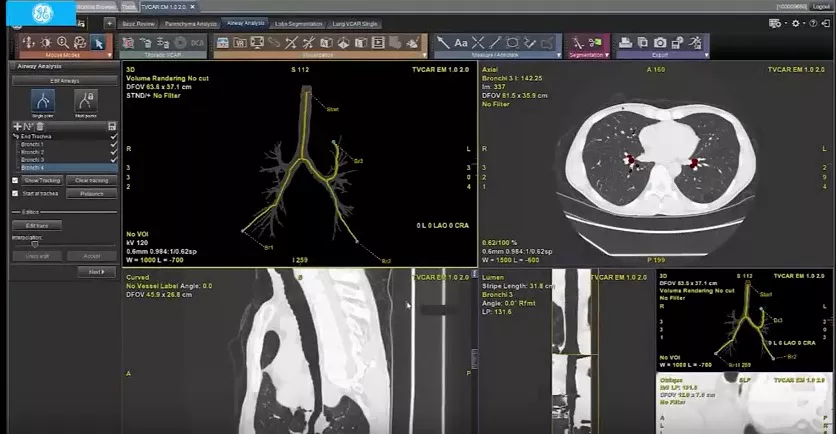The image size is (836, 434).
Task: Click the trash icon above the bronchi list
Action: pyautogui.click(x=40, y=126)
